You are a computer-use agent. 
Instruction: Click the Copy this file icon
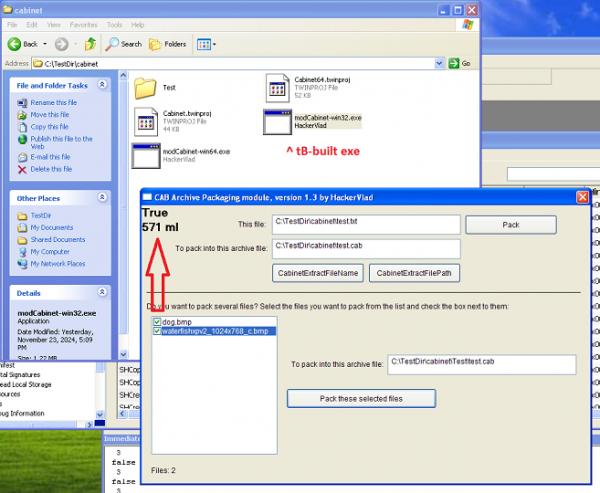[22, 127]
